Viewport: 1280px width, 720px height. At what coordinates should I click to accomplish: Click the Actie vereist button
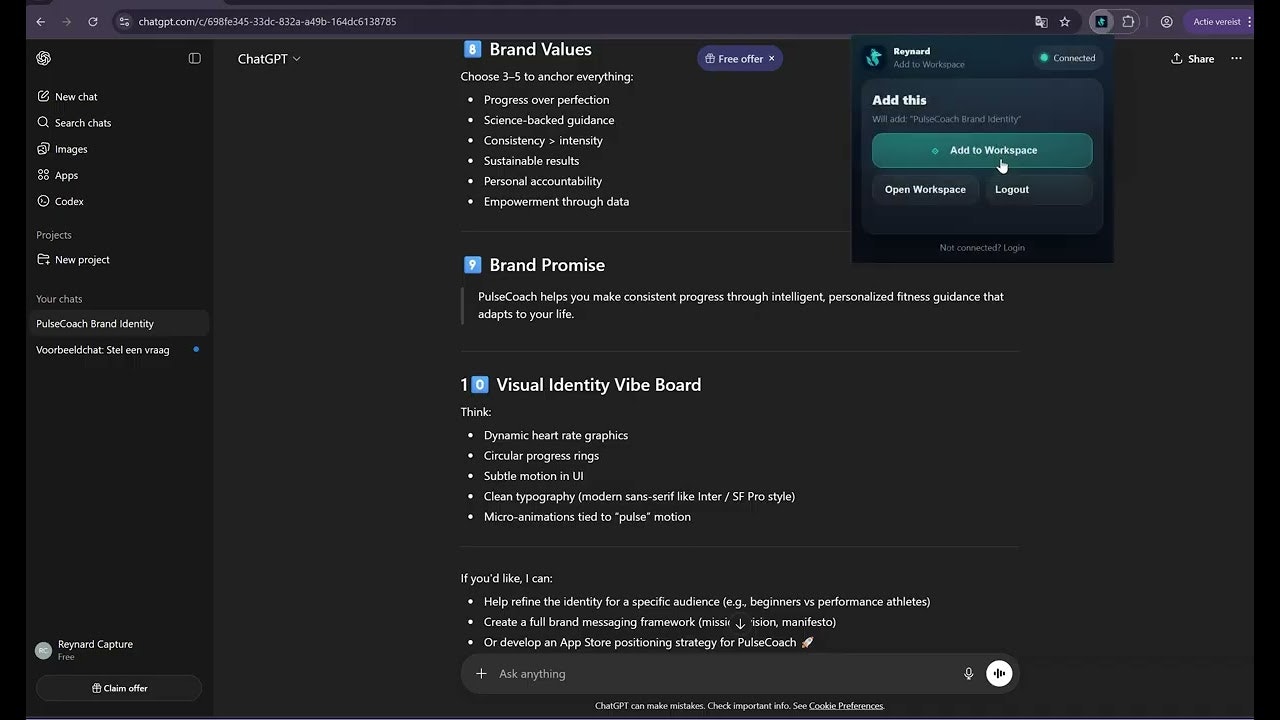[x=1217, y=21]
